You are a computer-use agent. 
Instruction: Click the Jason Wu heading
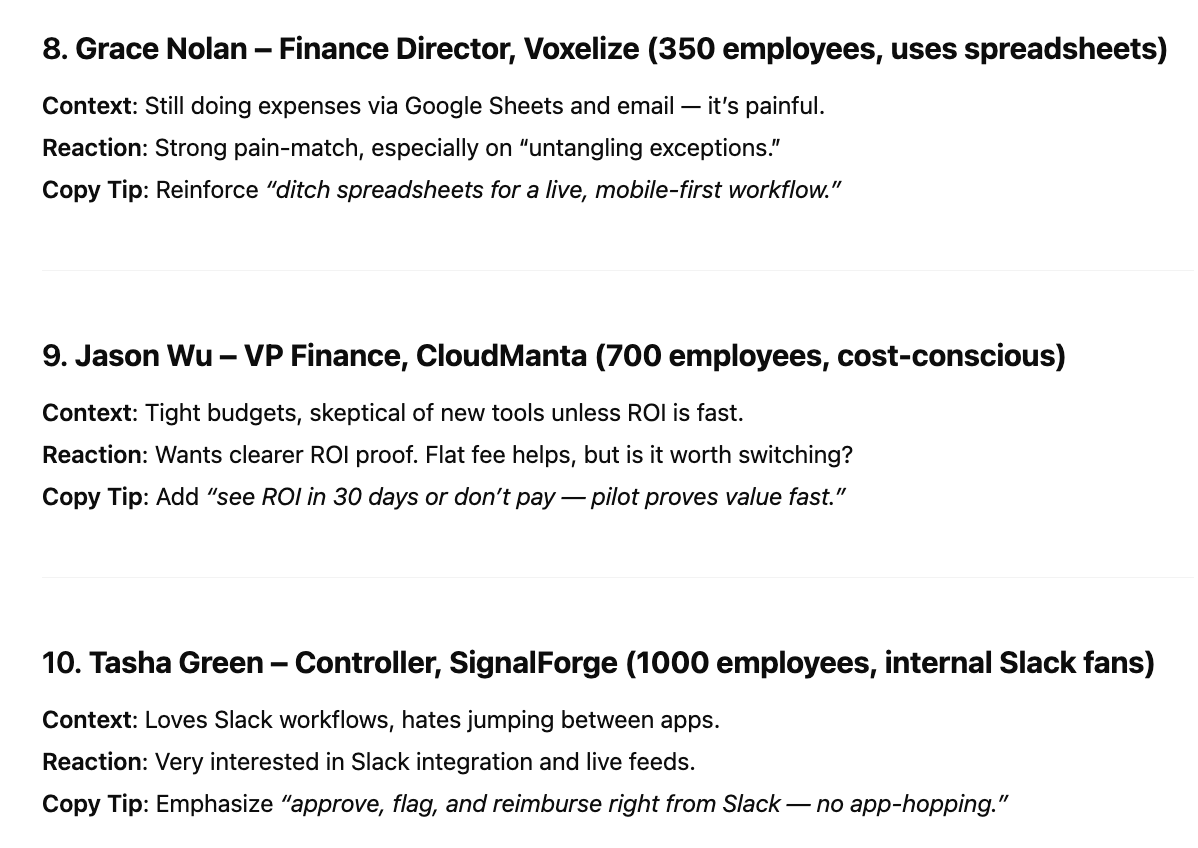[x=554, y=356]
